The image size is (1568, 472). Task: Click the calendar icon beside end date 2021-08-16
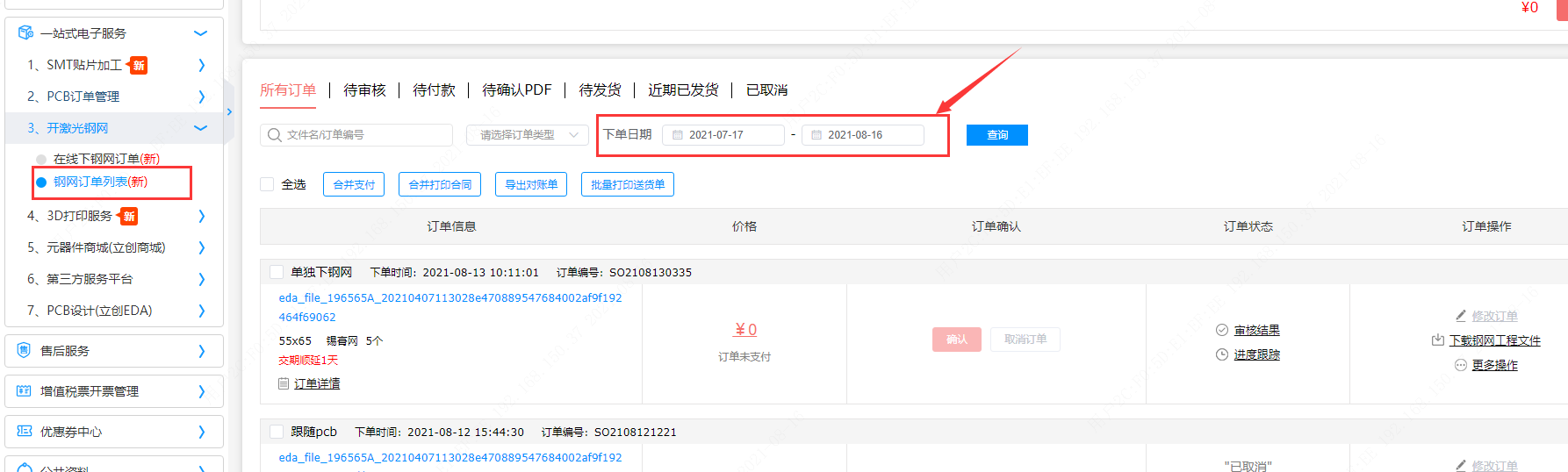(816, 135)
